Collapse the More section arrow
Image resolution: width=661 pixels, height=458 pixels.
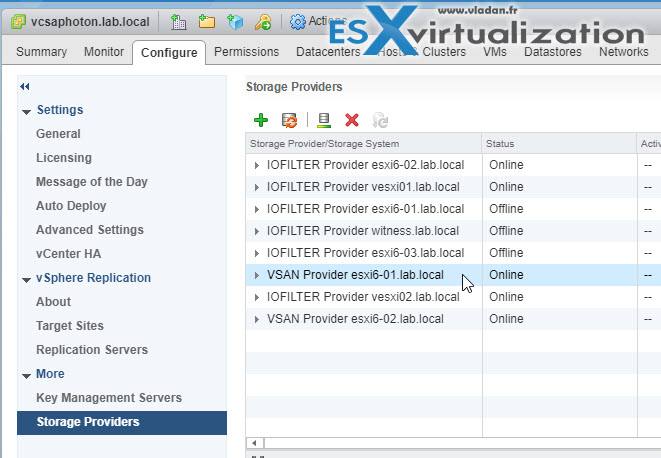pos(27,376)
